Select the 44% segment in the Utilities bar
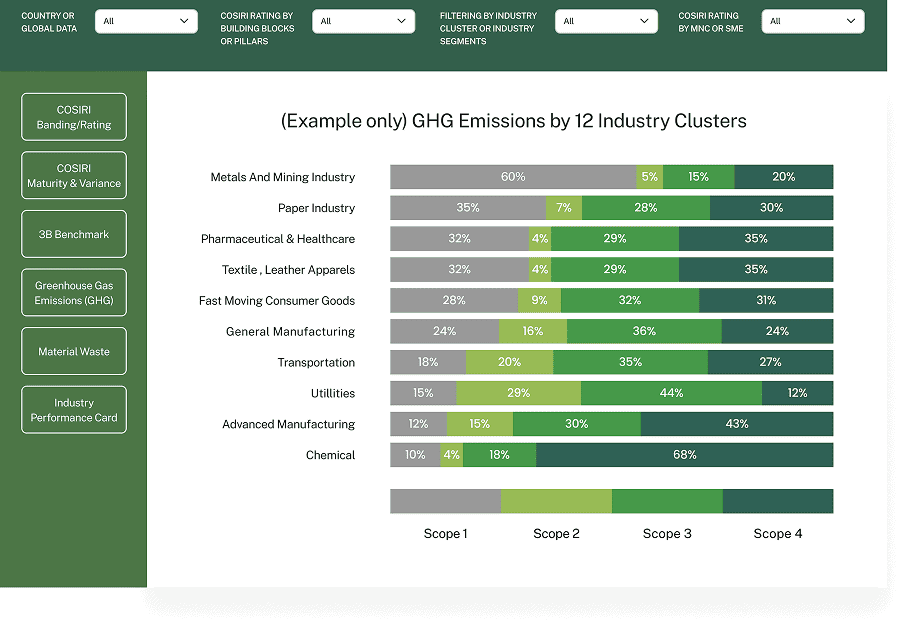The image size is (916, 644). tap(671, 393)
